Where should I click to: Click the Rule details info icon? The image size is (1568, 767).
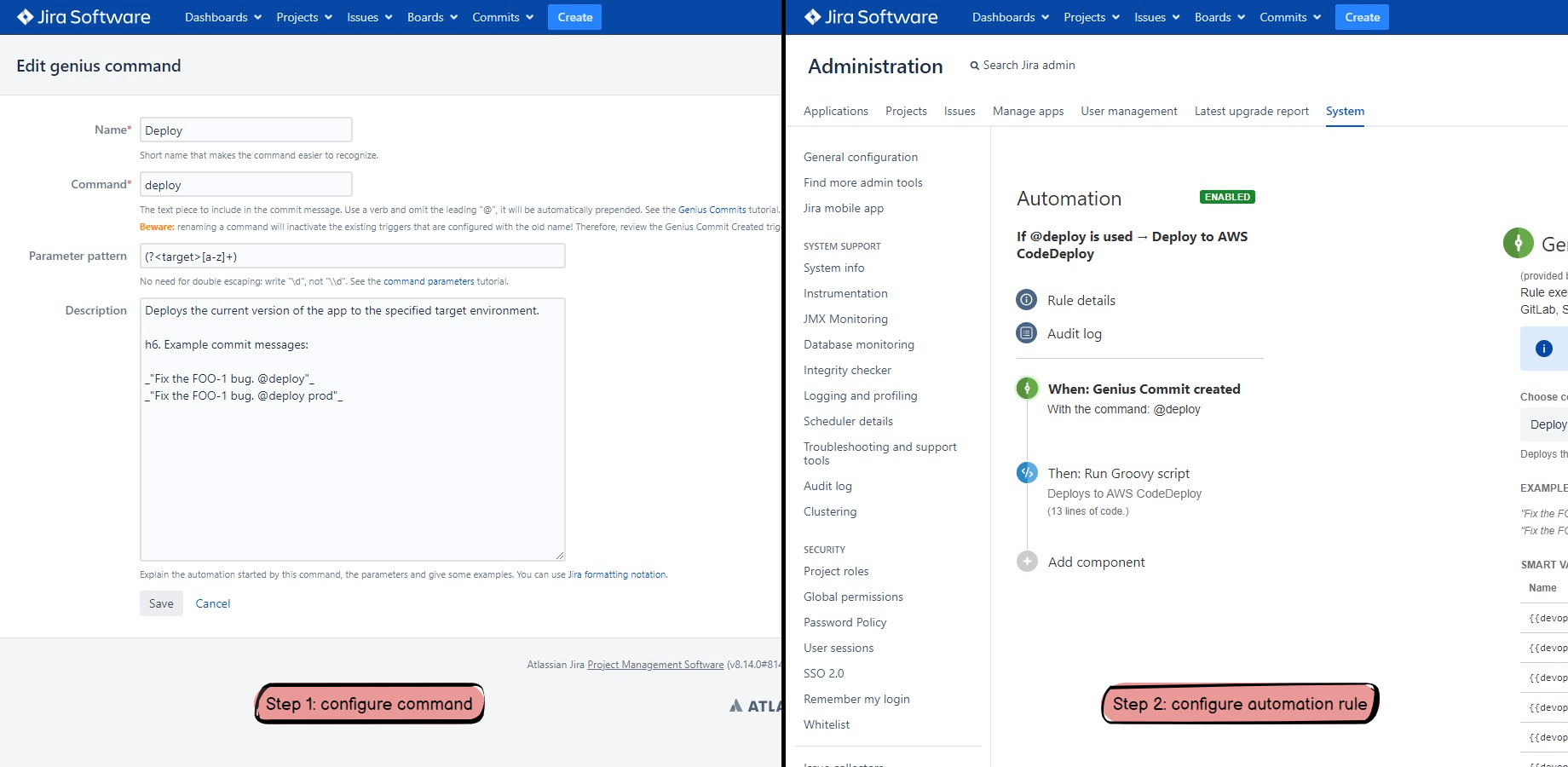[x=1027, y=300]
